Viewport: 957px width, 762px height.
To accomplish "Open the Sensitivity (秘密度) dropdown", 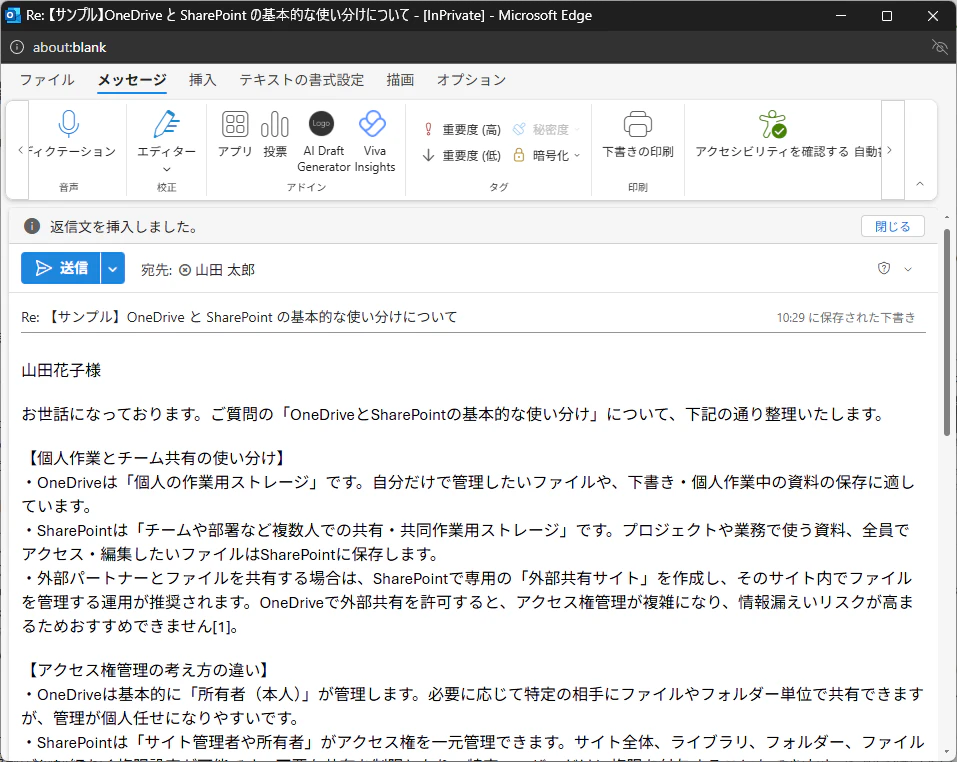I will point(547,129).
